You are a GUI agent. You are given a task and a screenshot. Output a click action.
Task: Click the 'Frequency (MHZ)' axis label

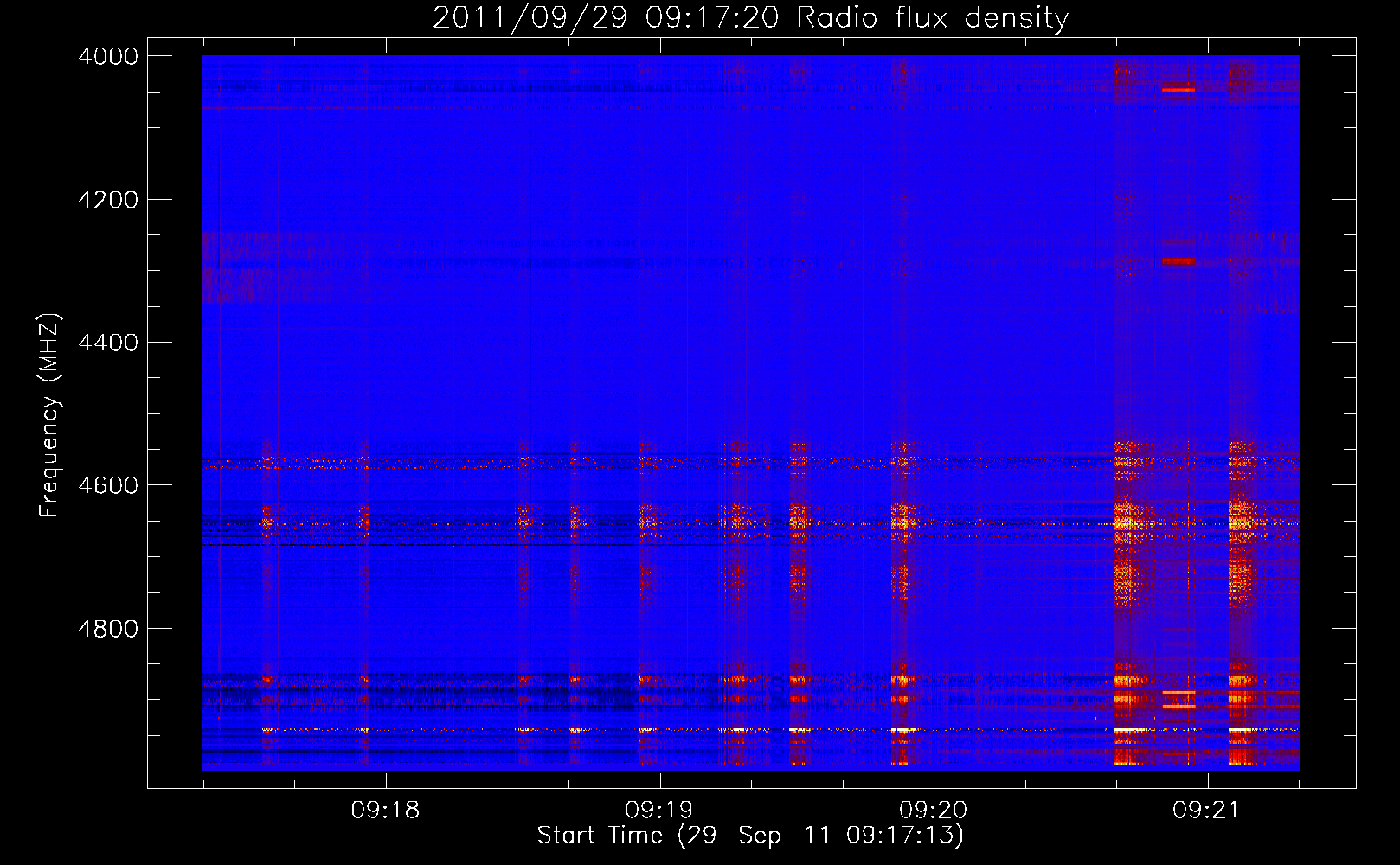[49, 415]
